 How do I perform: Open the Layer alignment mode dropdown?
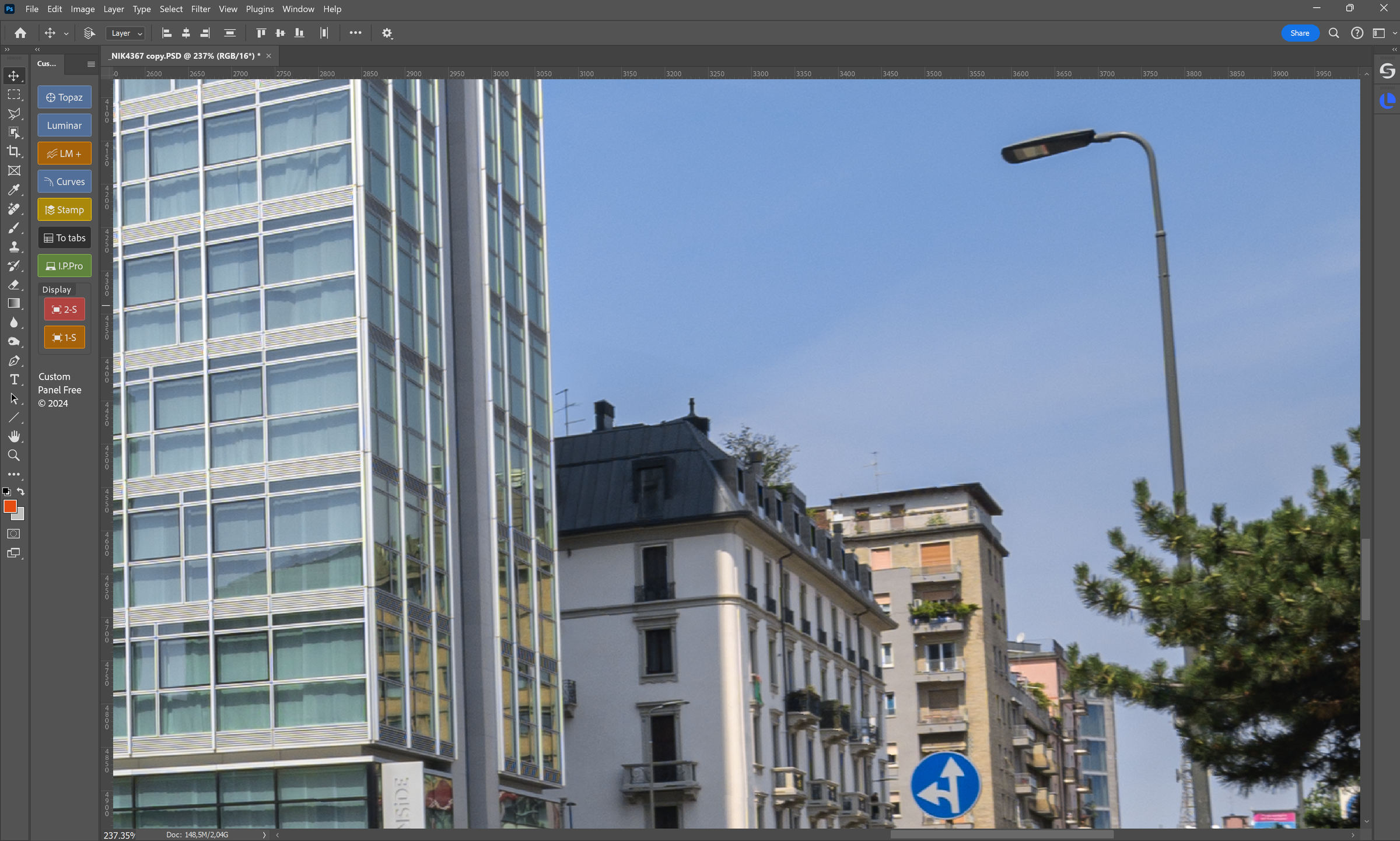[125, 33]
